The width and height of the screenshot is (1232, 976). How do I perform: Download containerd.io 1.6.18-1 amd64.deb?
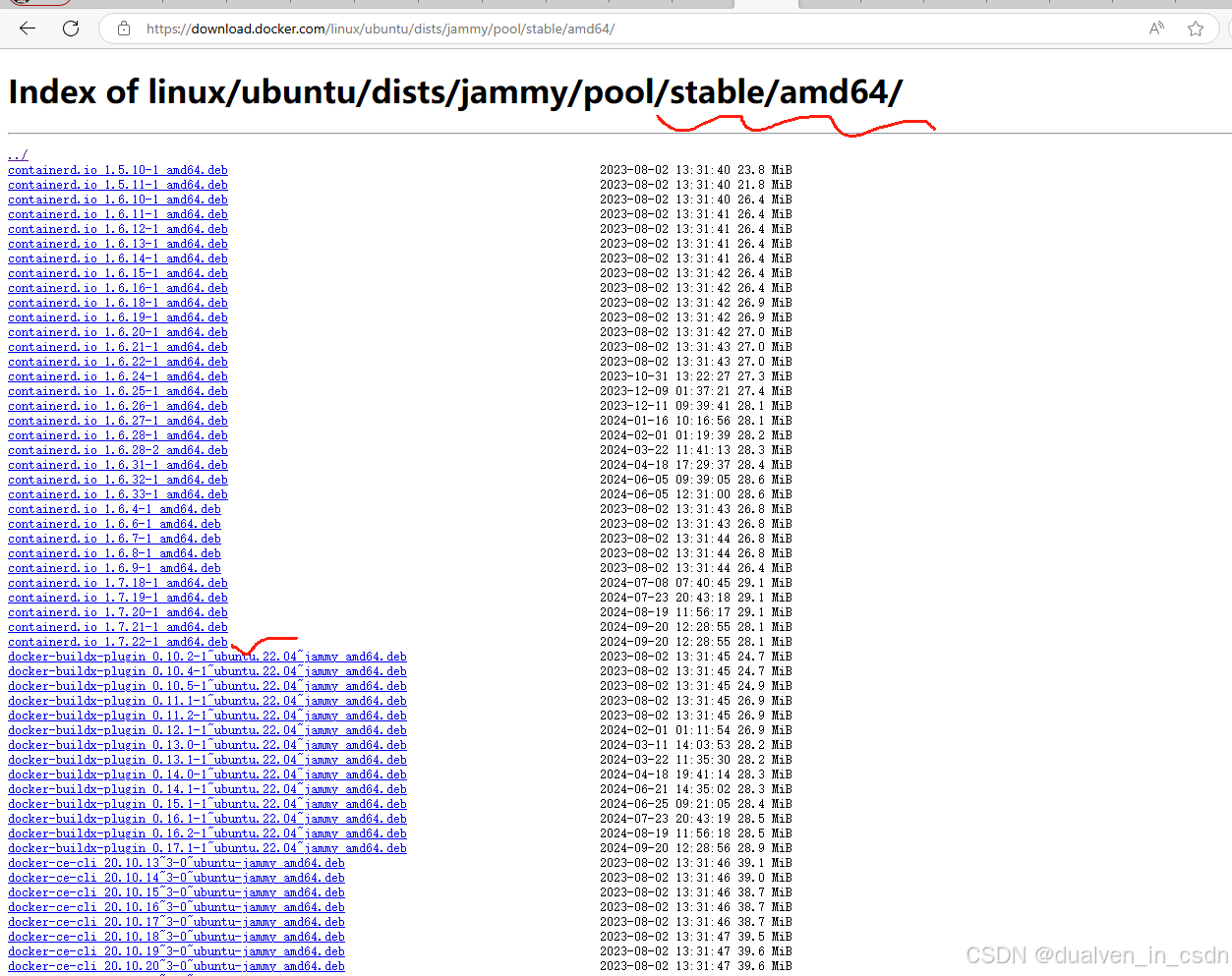click(118, 303)
